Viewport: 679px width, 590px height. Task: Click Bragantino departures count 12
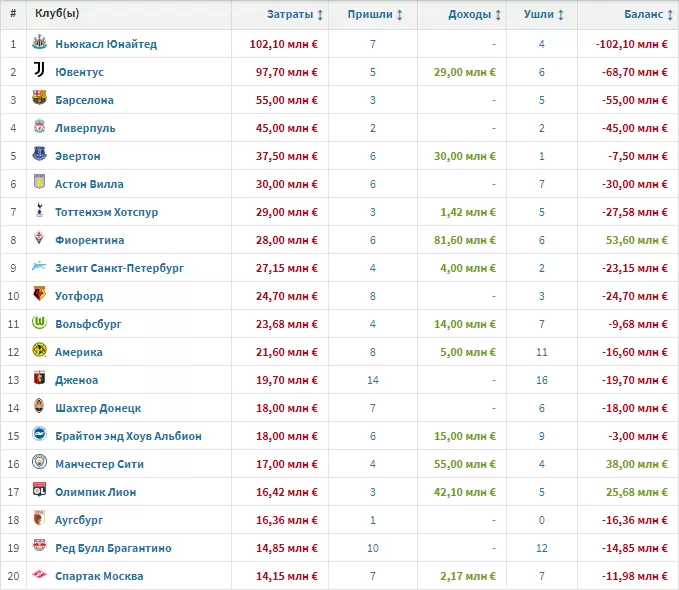(x=542, y=548)
